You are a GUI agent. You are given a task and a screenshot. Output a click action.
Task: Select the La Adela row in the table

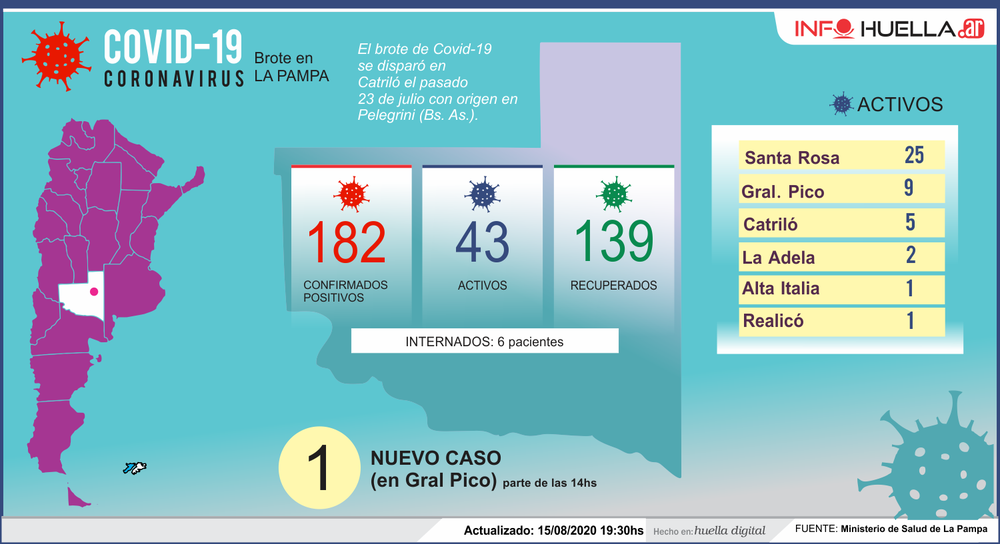[840, 256]
